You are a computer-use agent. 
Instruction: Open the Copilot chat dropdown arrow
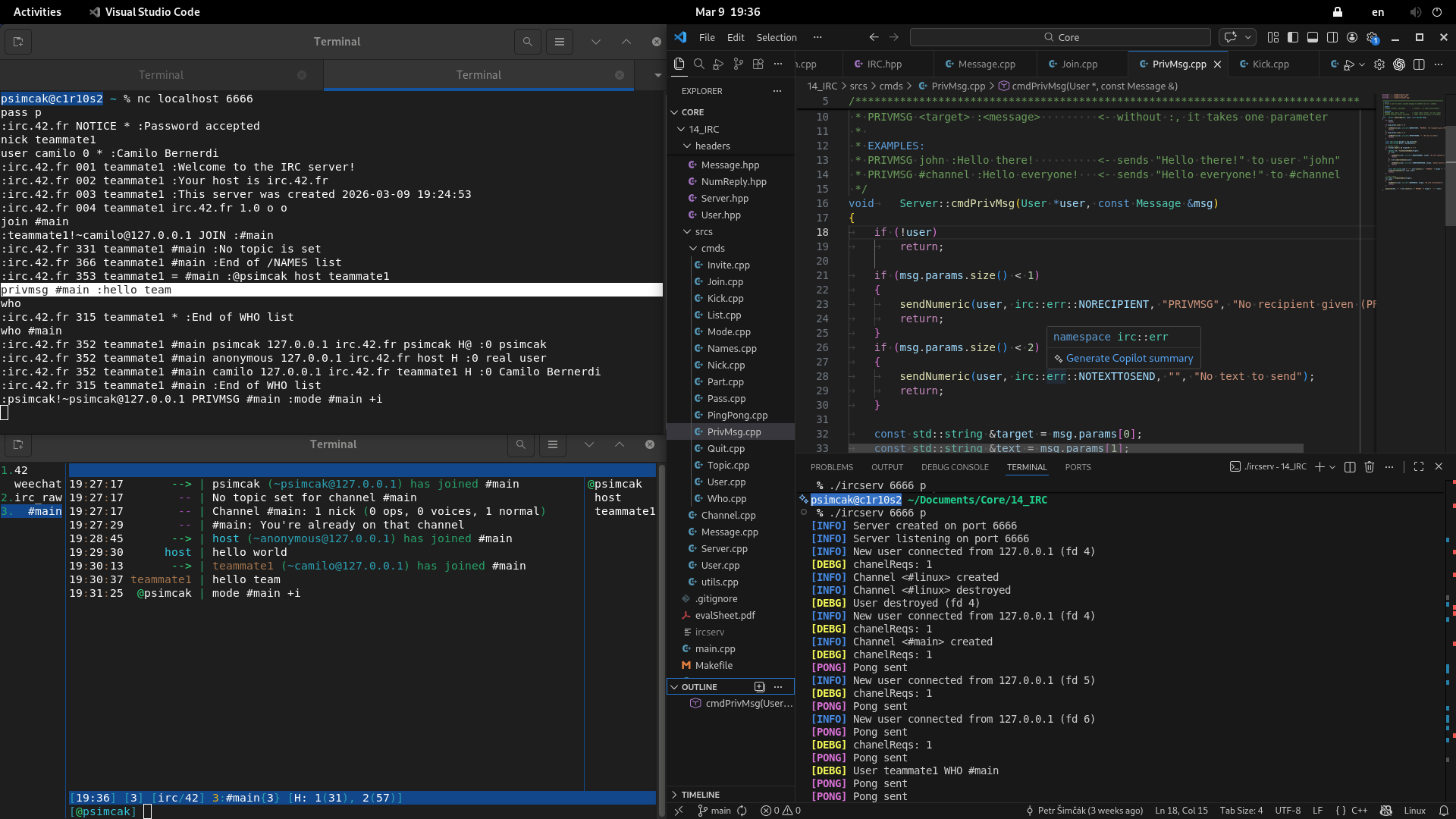click(x=1248, y=37)
